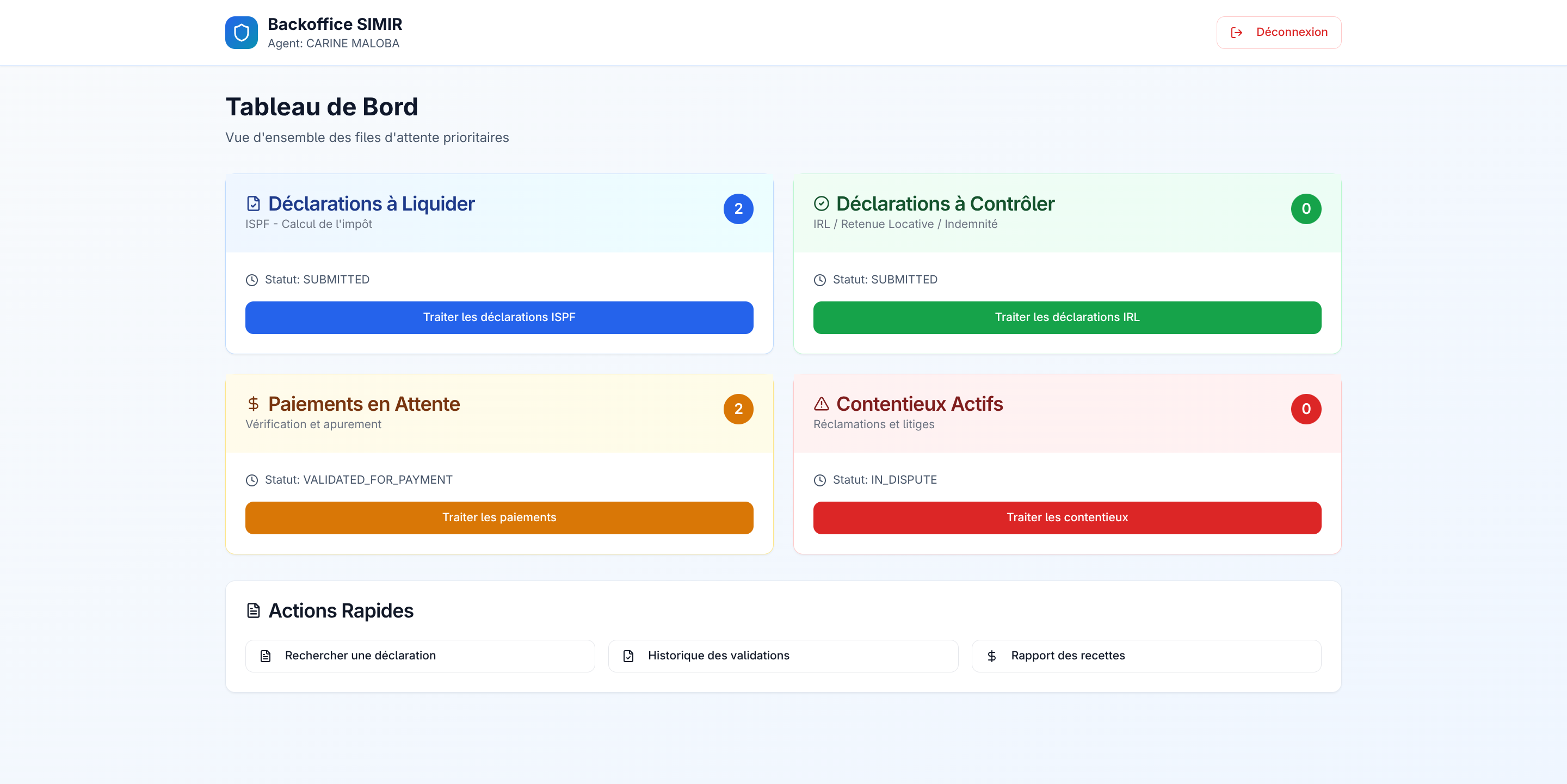The height and width of the screenshot is (784, 1567).
Task: Open Rechercher une déclaration quick action
Action: 419,656
